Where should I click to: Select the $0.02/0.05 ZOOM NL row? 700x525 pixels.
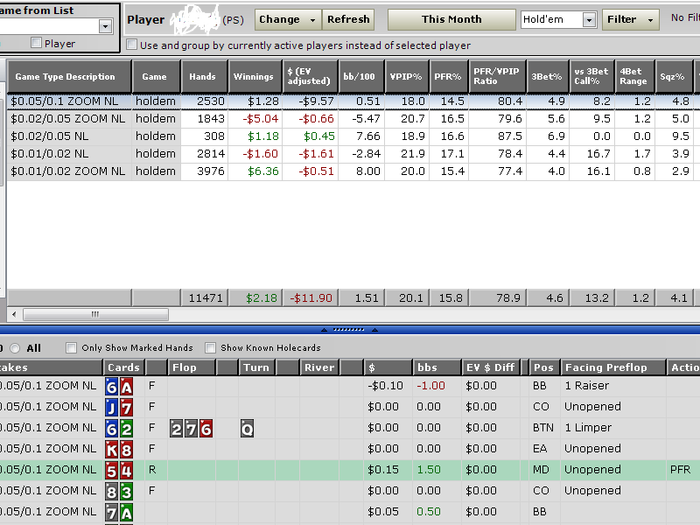353,119
